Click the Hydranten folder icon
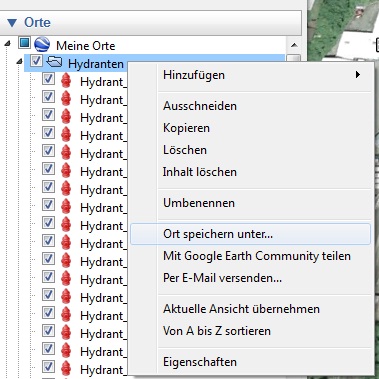Screen dimensions: 379x379 coord(54,62)
